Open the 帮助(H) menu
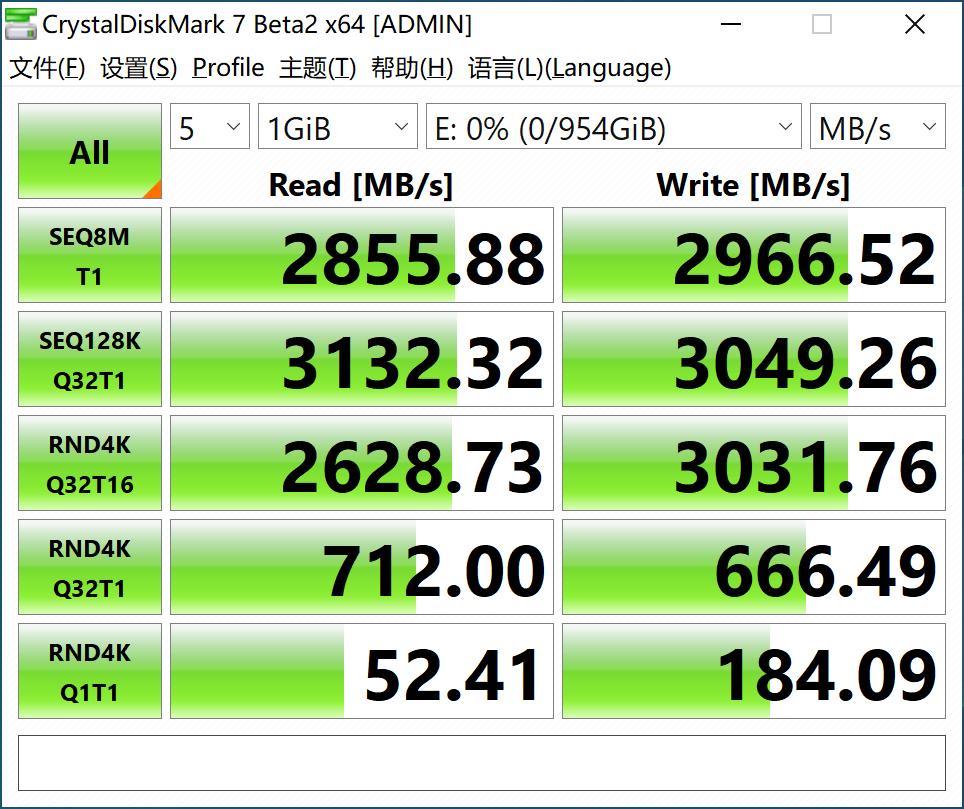This screenshot has width=964, height=809. click(x=412, y=68)
